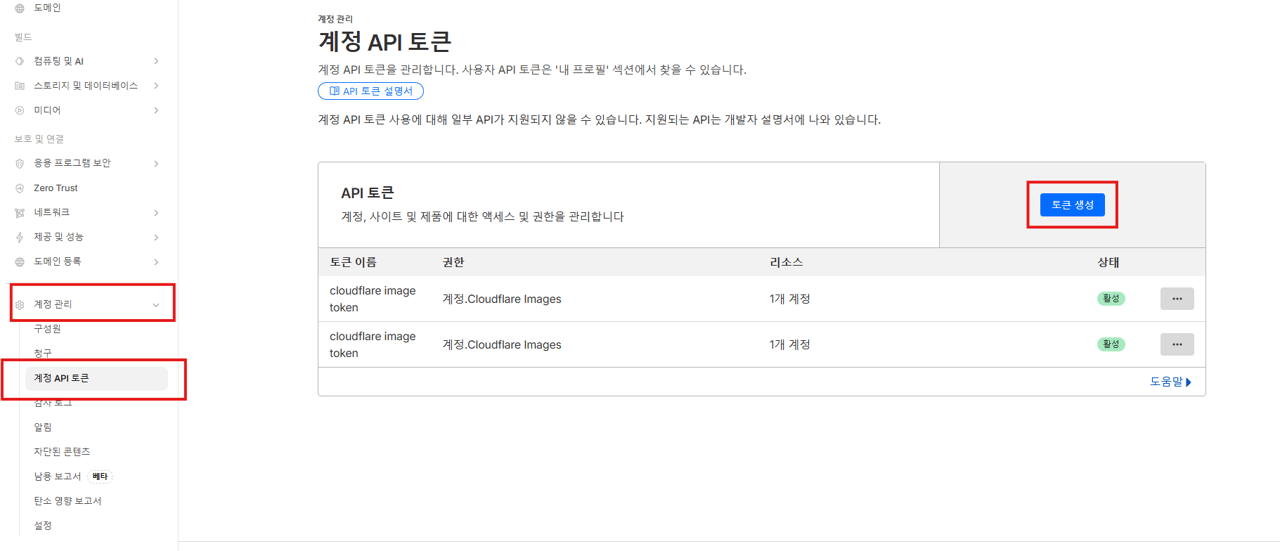Click the Zero Trust sidebar icon

19,188
